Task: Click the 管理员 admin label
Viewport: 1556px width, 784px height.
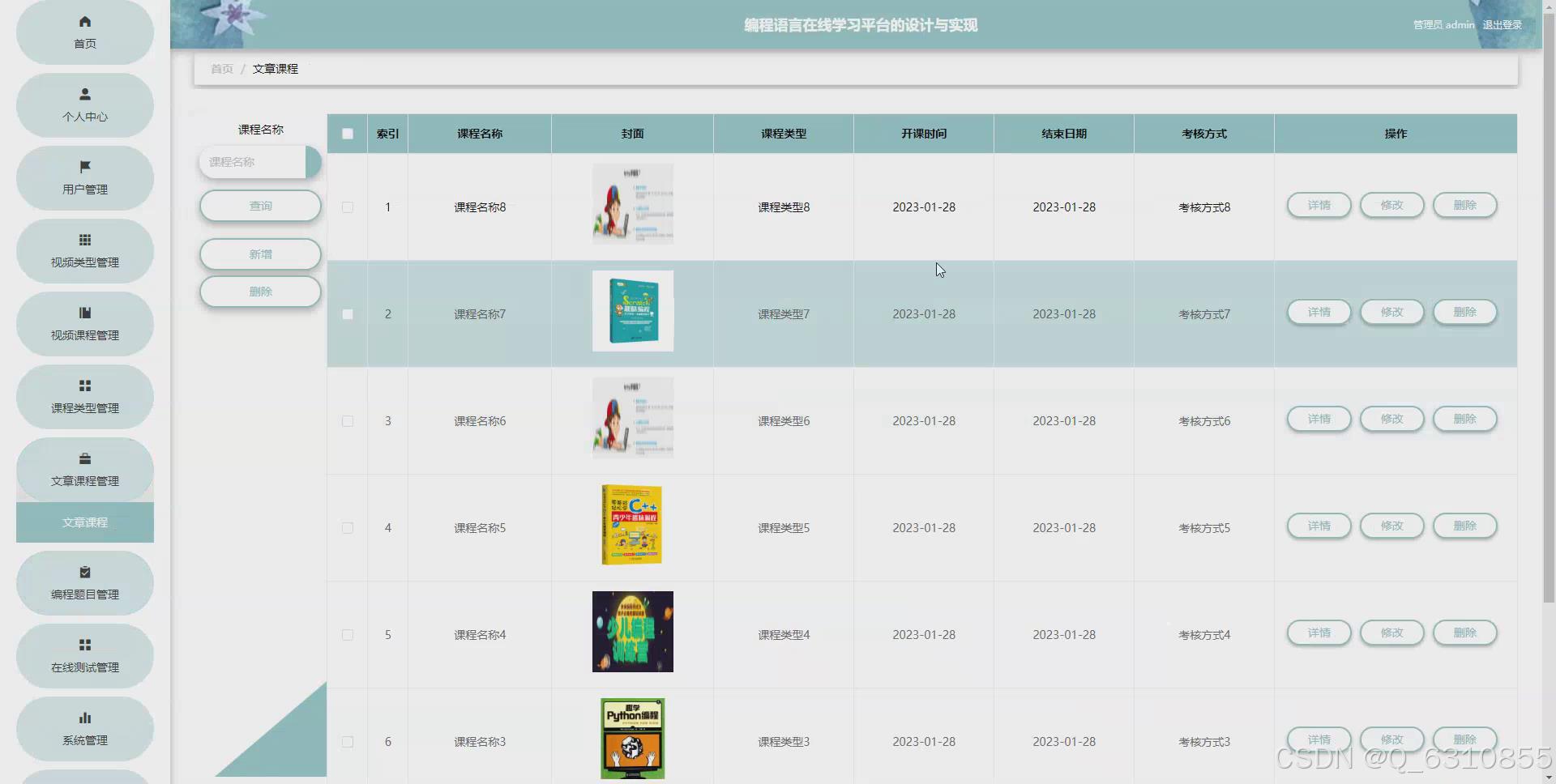Action: click(x=1443, y=25)
